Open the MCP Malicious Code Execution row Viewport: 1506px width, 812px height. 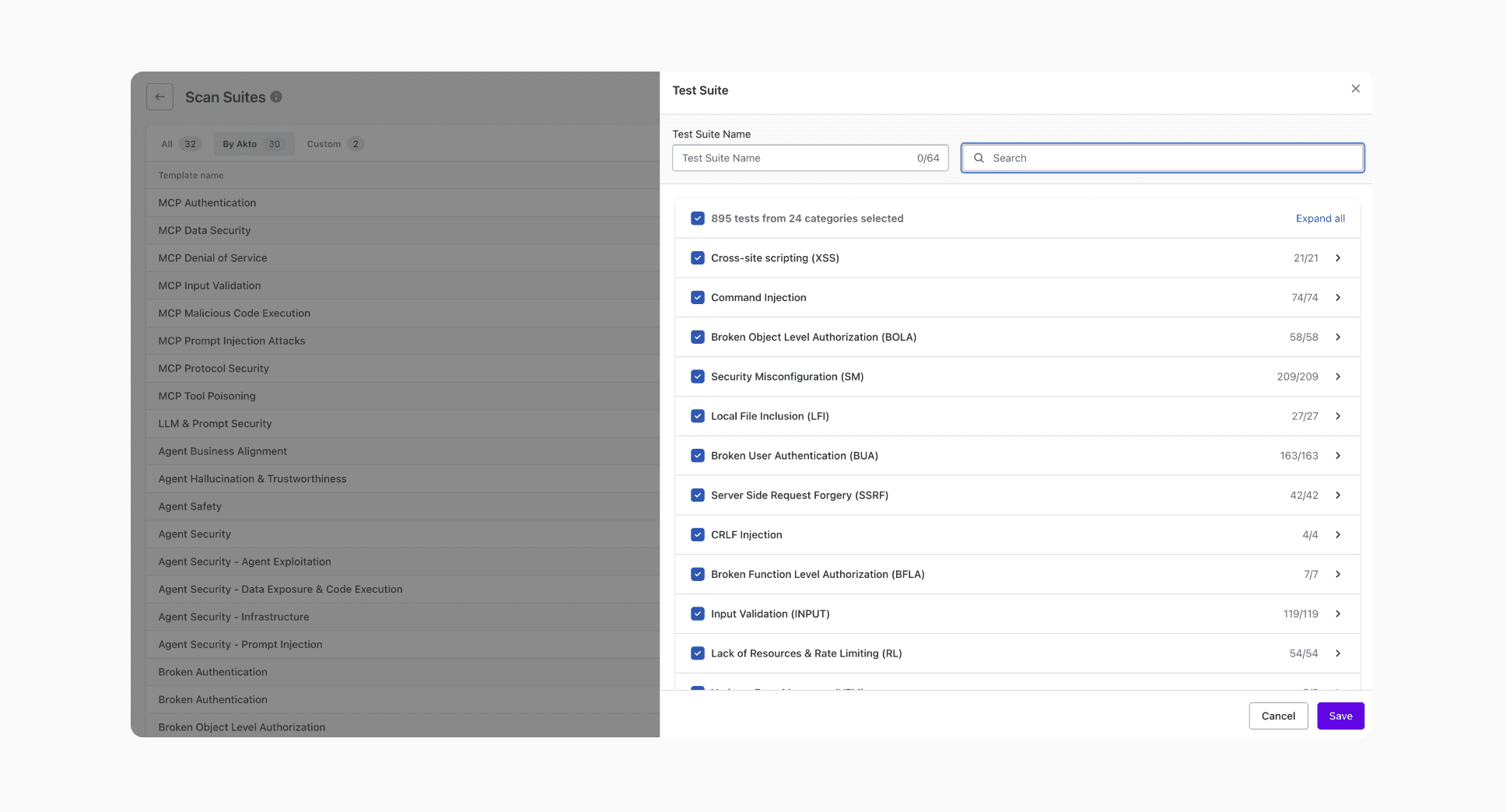[x=403, y=313]
